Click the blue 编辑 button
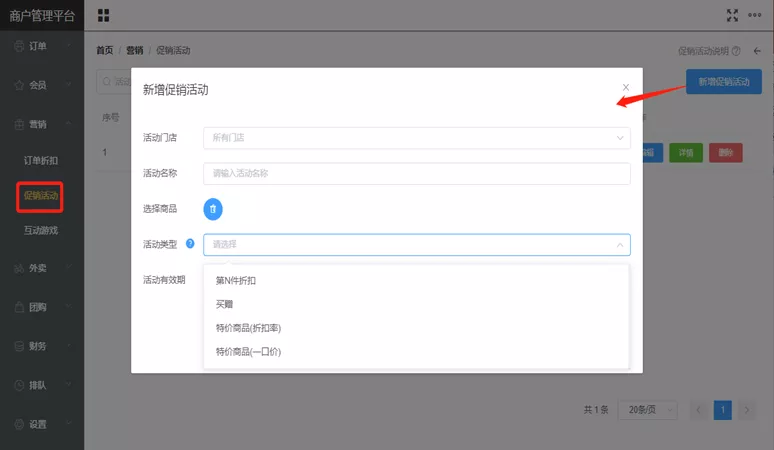 click(653, 153)
